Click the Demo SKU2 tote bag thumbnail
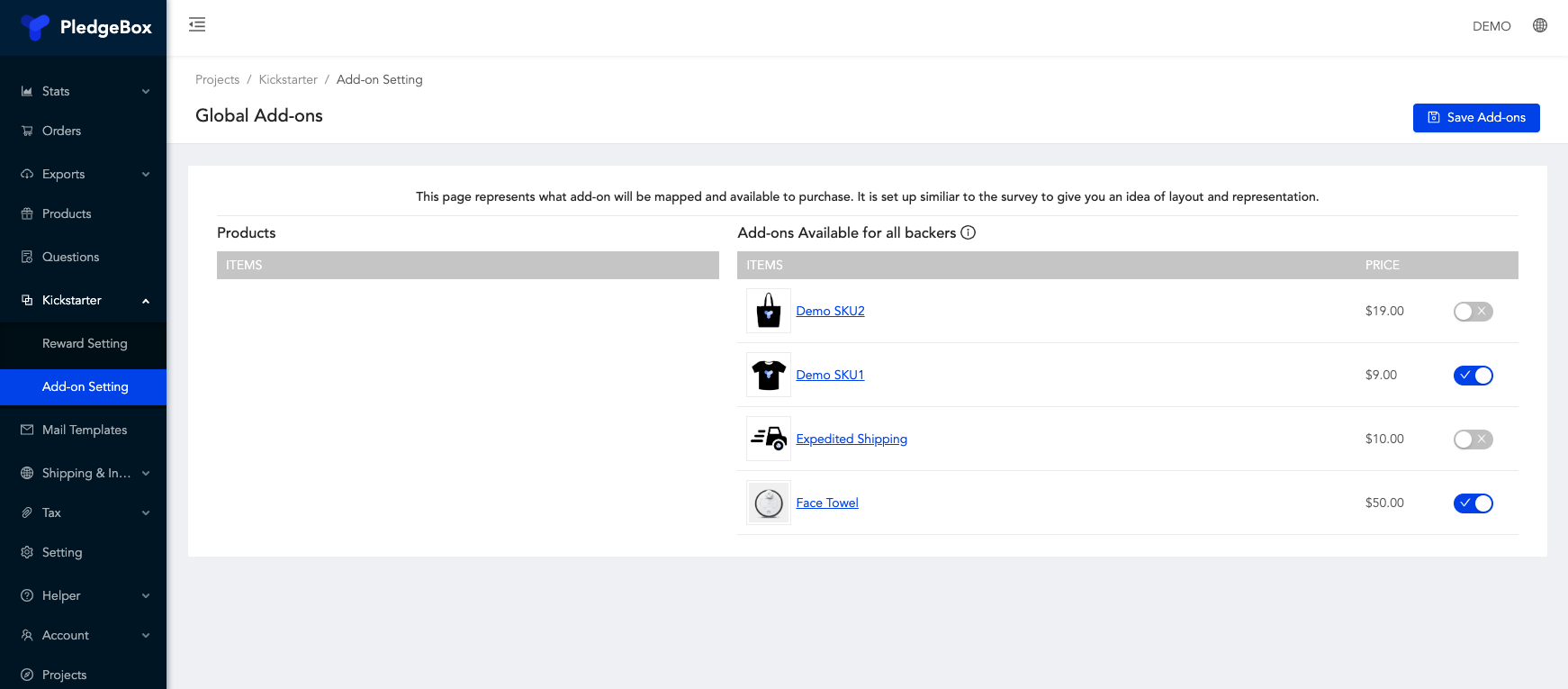This screenshot has height=689, width=1568. [x=769, y=311]
